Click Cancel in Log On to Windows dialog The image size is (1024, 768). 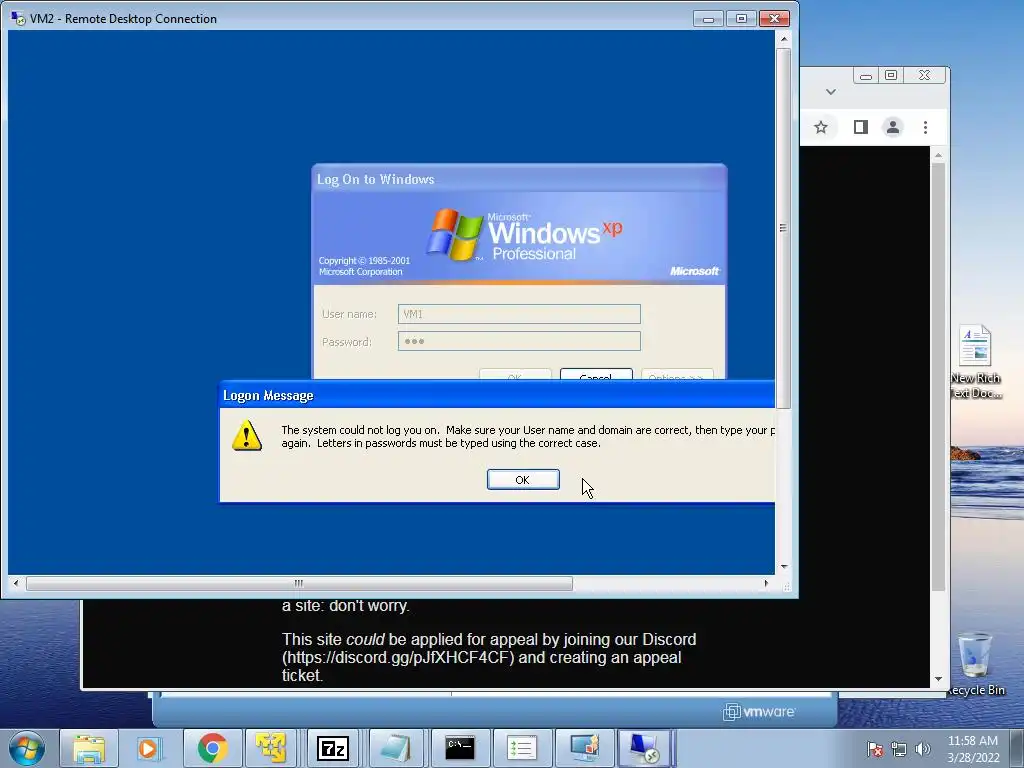pyautogui.click(x=596, y=374)
